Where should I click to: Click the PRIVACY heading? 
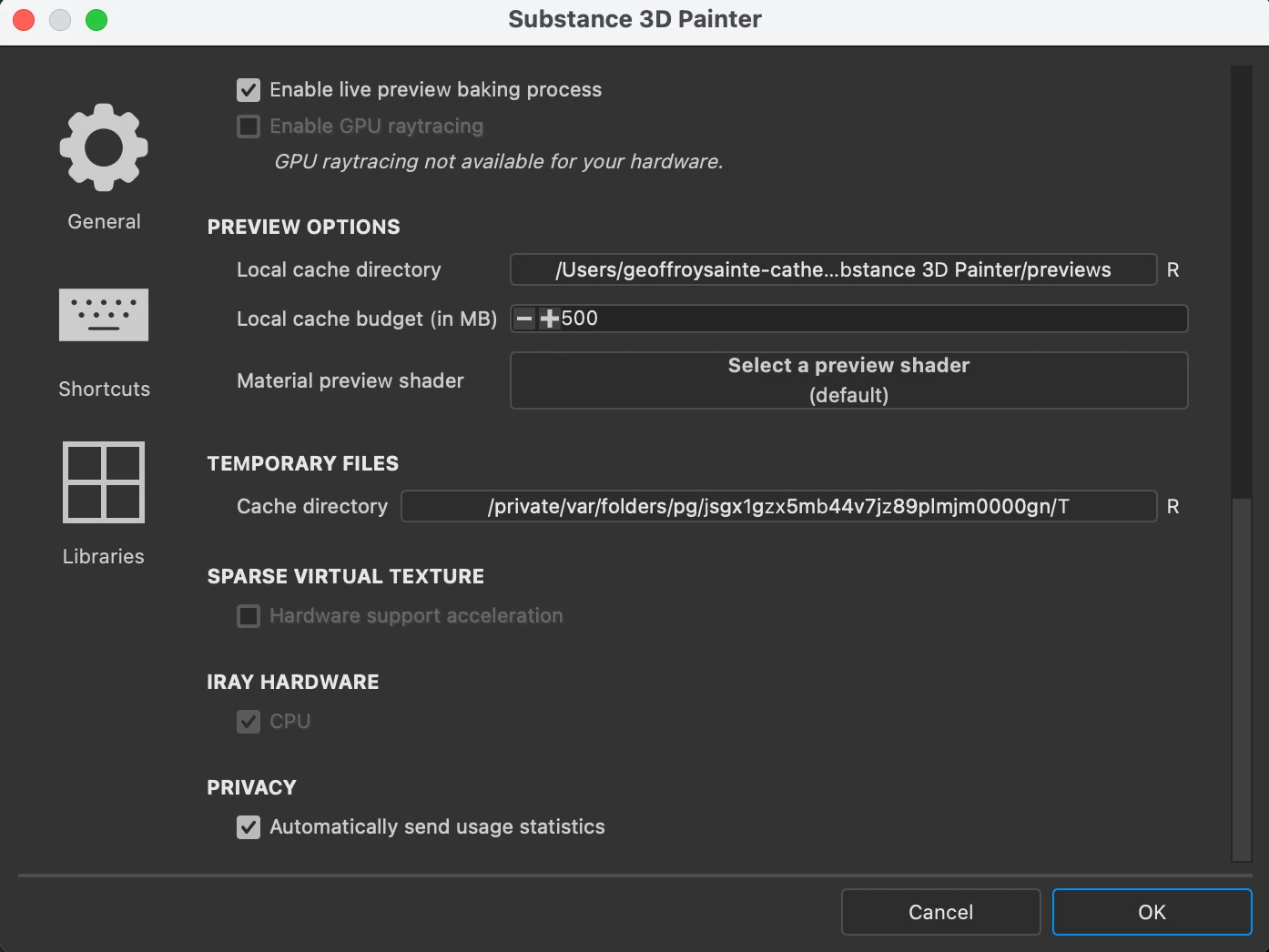tap(251, 788)
